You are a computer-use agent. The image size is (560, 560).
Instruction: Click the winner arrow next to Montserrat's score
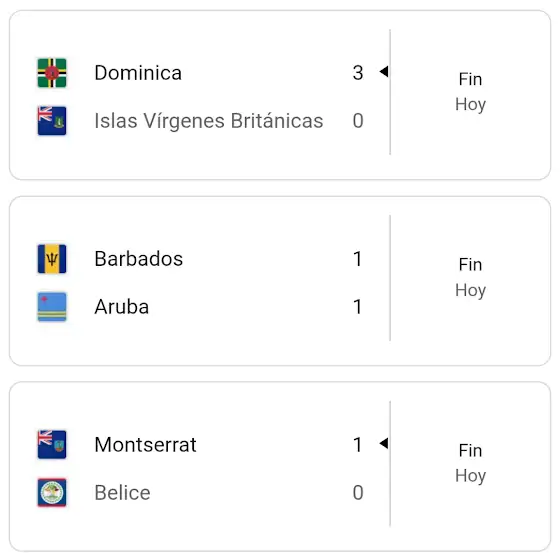[384, 444]
